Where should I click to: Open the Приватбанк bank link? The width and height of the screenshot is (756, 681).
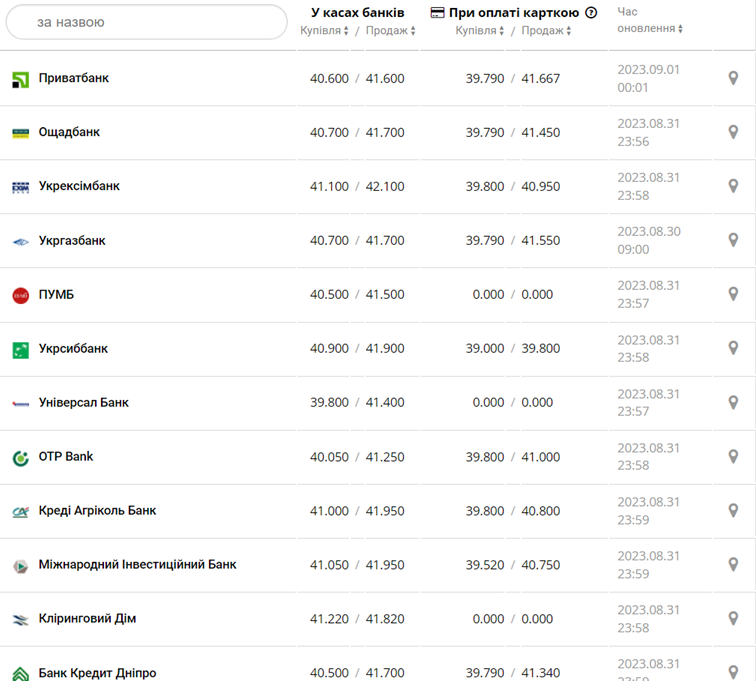tap(74, 78)
